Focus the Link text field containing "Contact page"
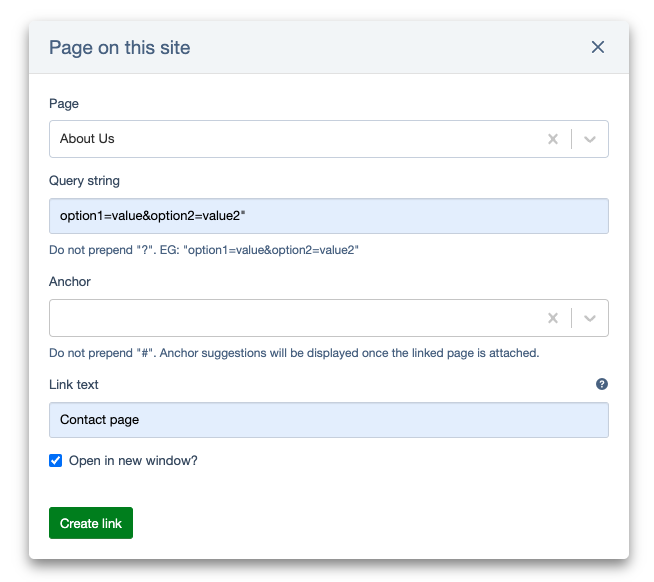654x582 pixels. 328,420
